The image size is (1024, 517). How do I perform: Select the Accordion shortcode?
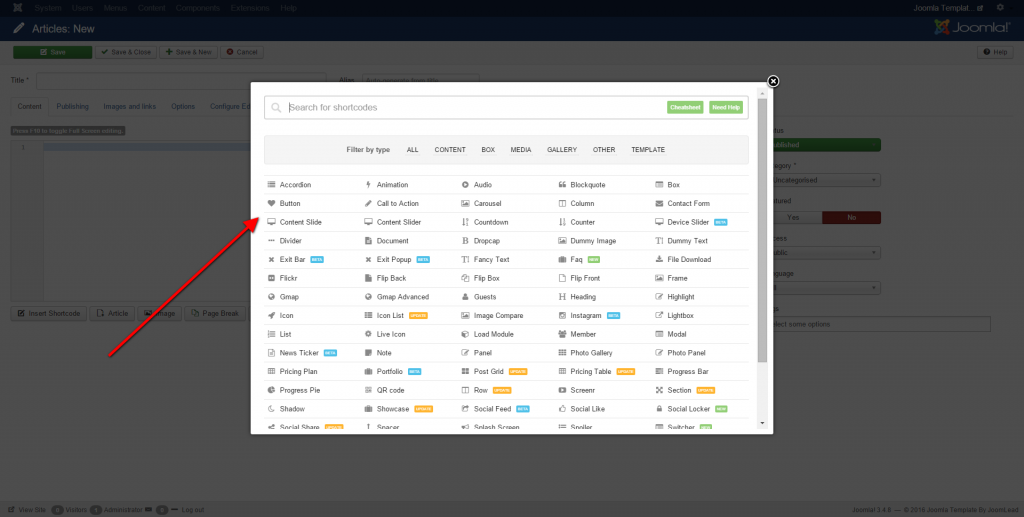[x=289, y=185]
